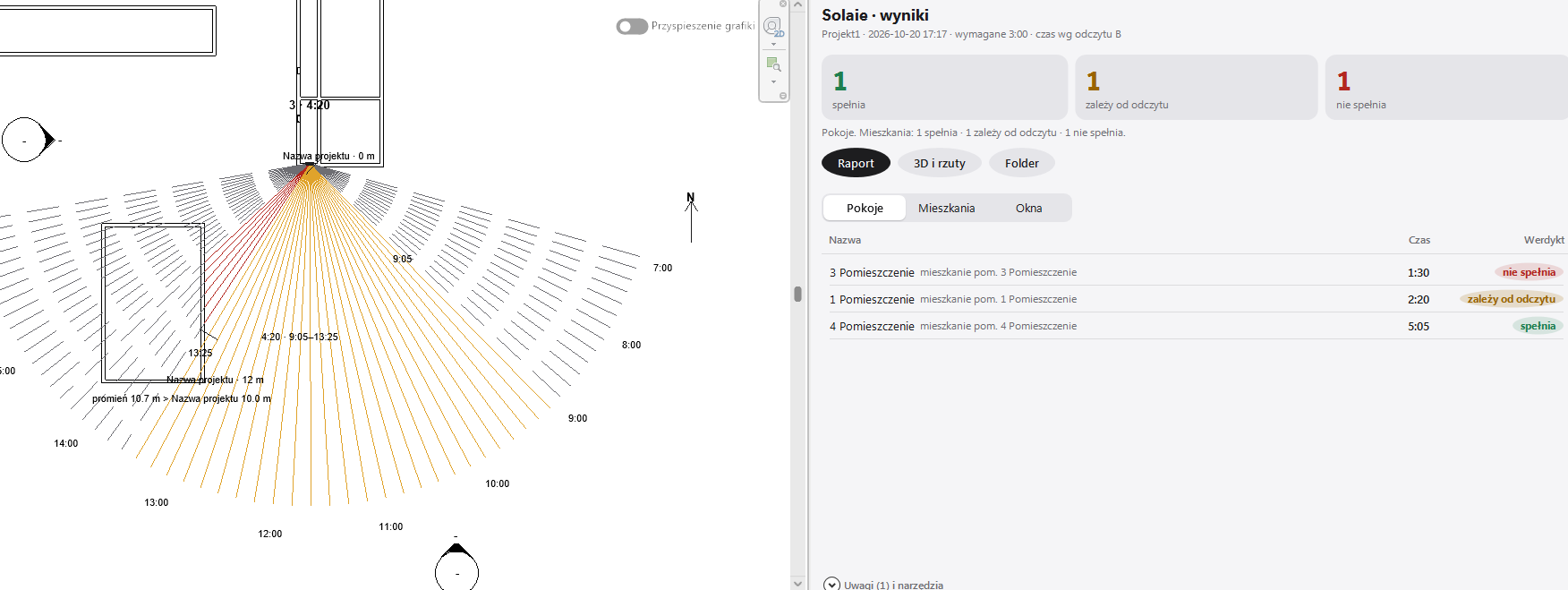The image size is (1568, 590).
Task: Switch to the Mieszkania tab
Action: click(946, 208)
